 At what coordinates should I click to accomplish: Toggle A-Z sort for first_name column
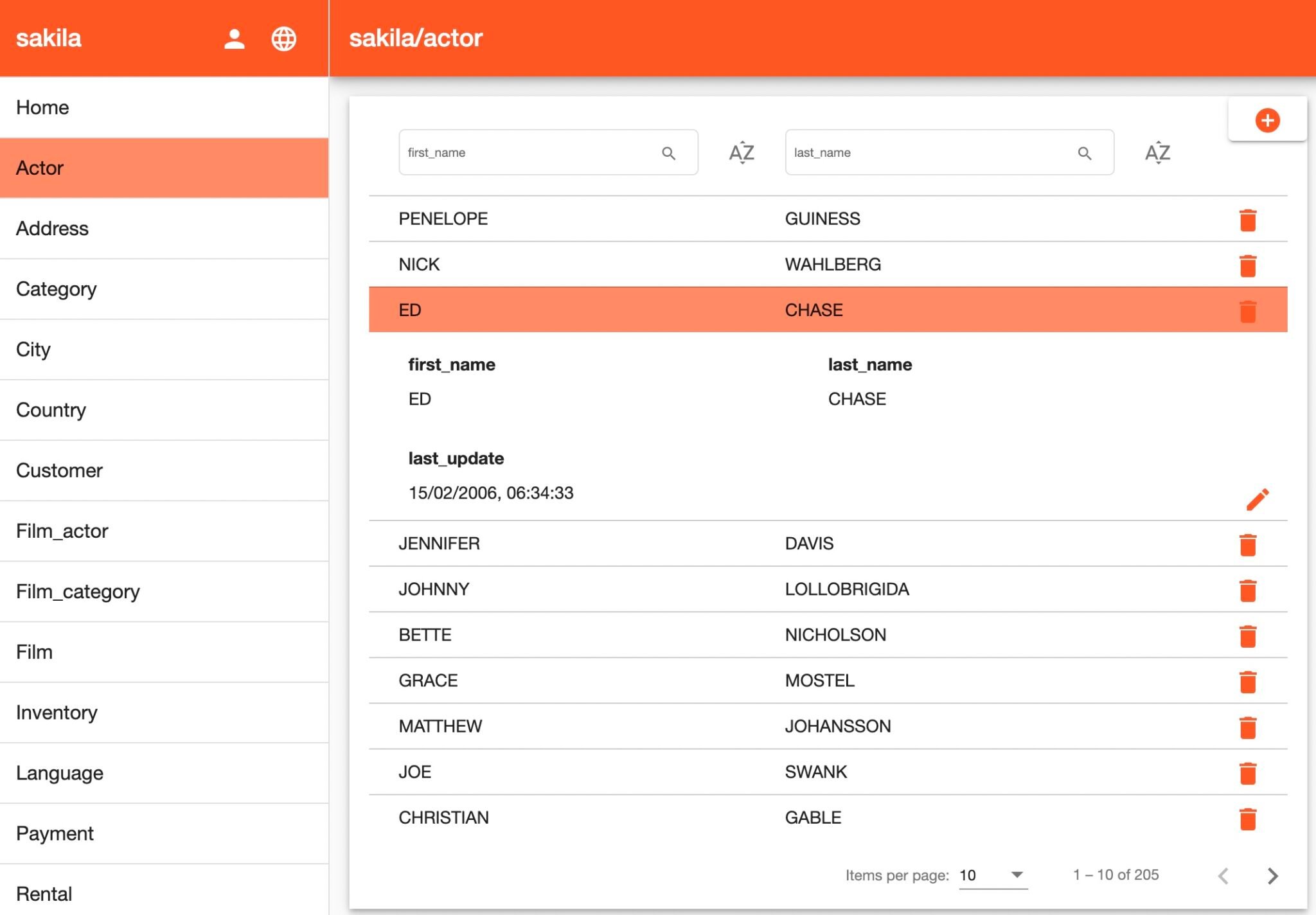coord(742,153)
